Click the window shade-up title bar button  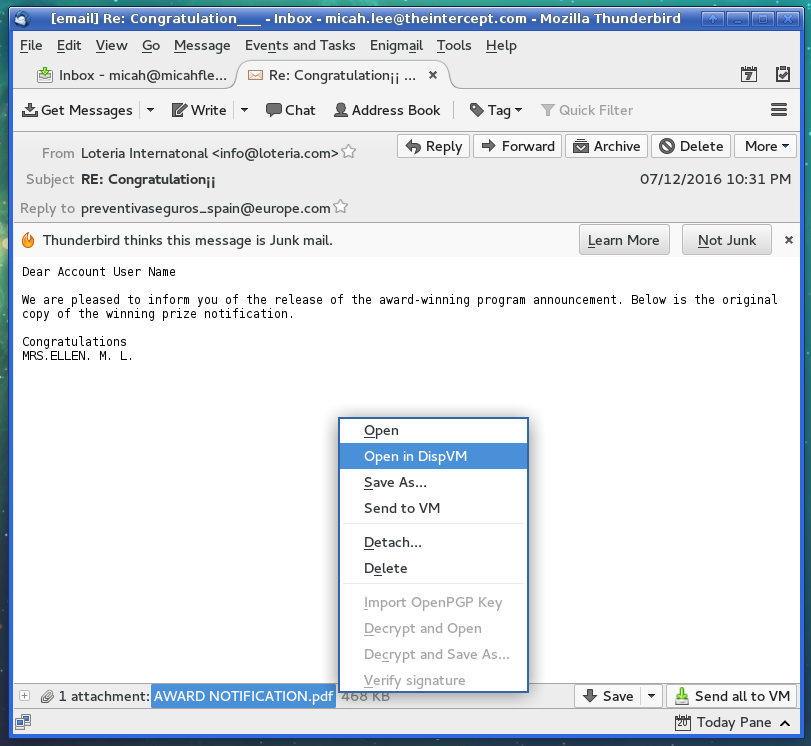pyautogui.click(x=712, y=19)
